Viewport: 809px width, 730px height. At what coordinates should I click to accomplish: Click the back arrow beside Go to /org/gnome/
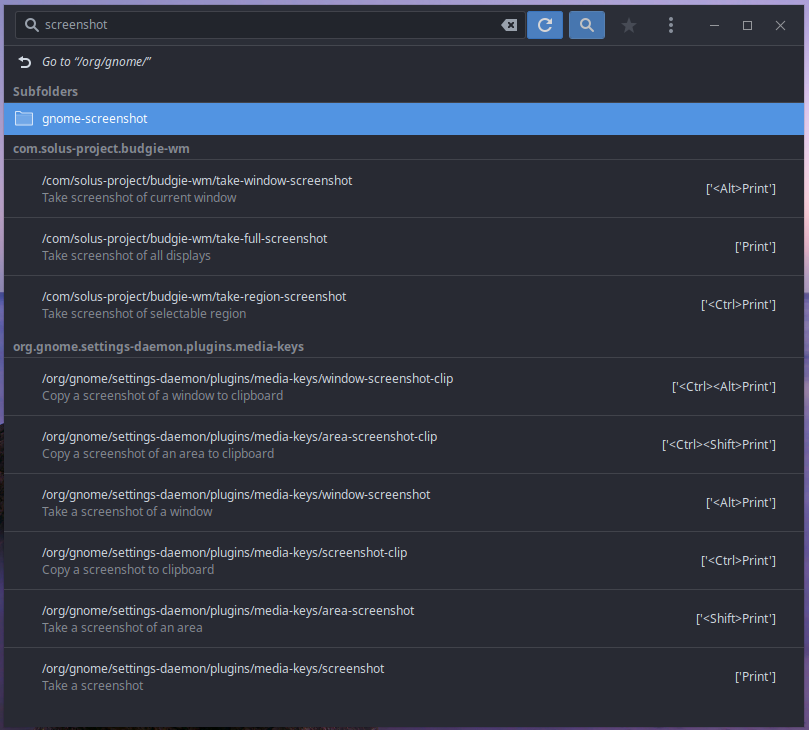(x=25, y=62)
